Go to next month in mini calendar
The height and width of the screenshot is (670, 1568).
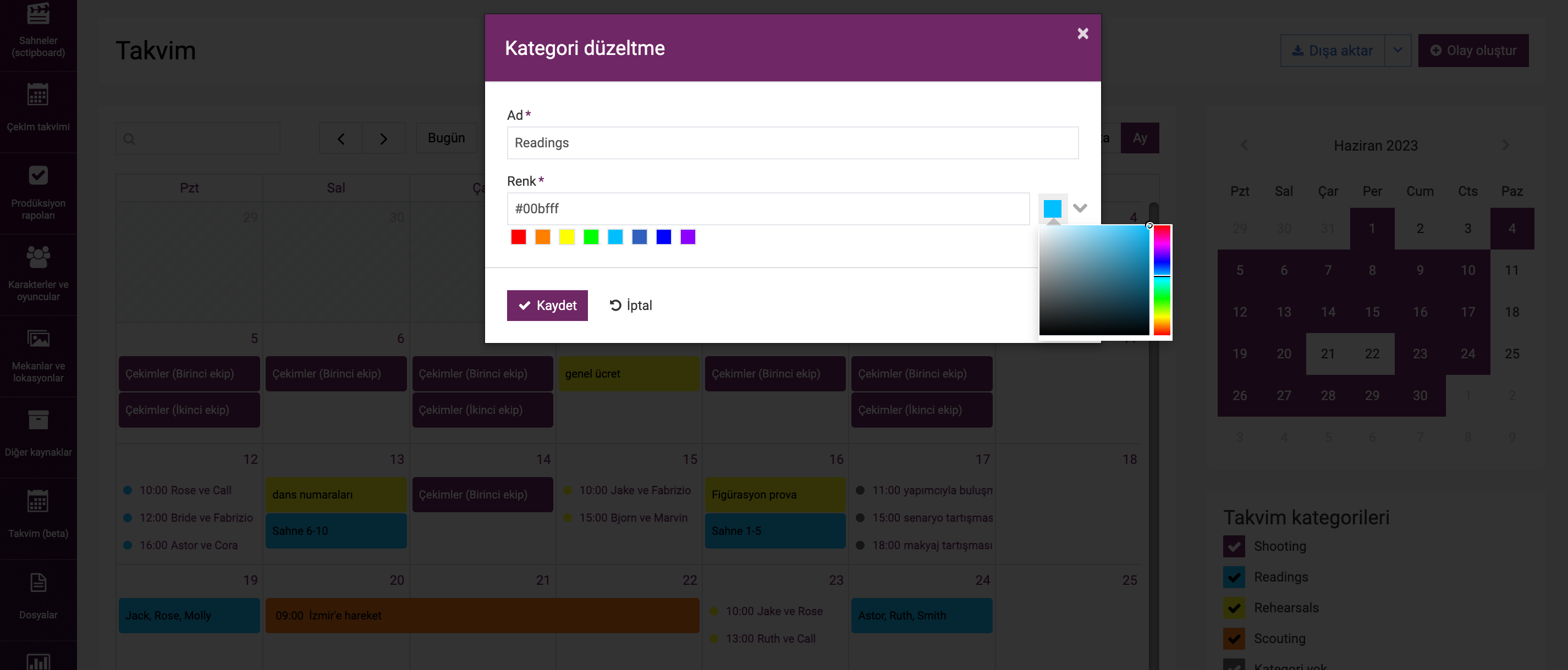click(x=1505, y=146)
